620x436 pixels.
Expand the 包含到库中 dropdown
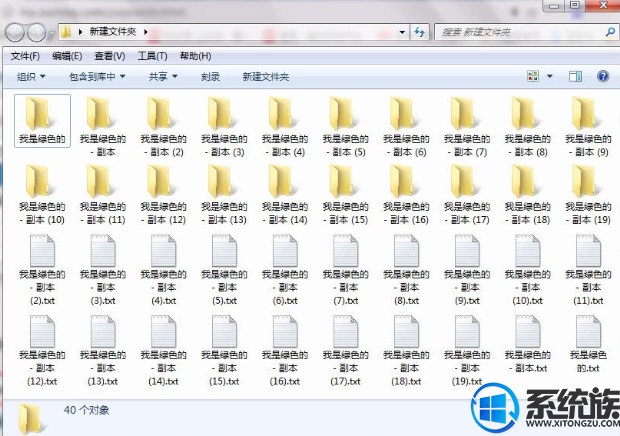coord(97,77)
